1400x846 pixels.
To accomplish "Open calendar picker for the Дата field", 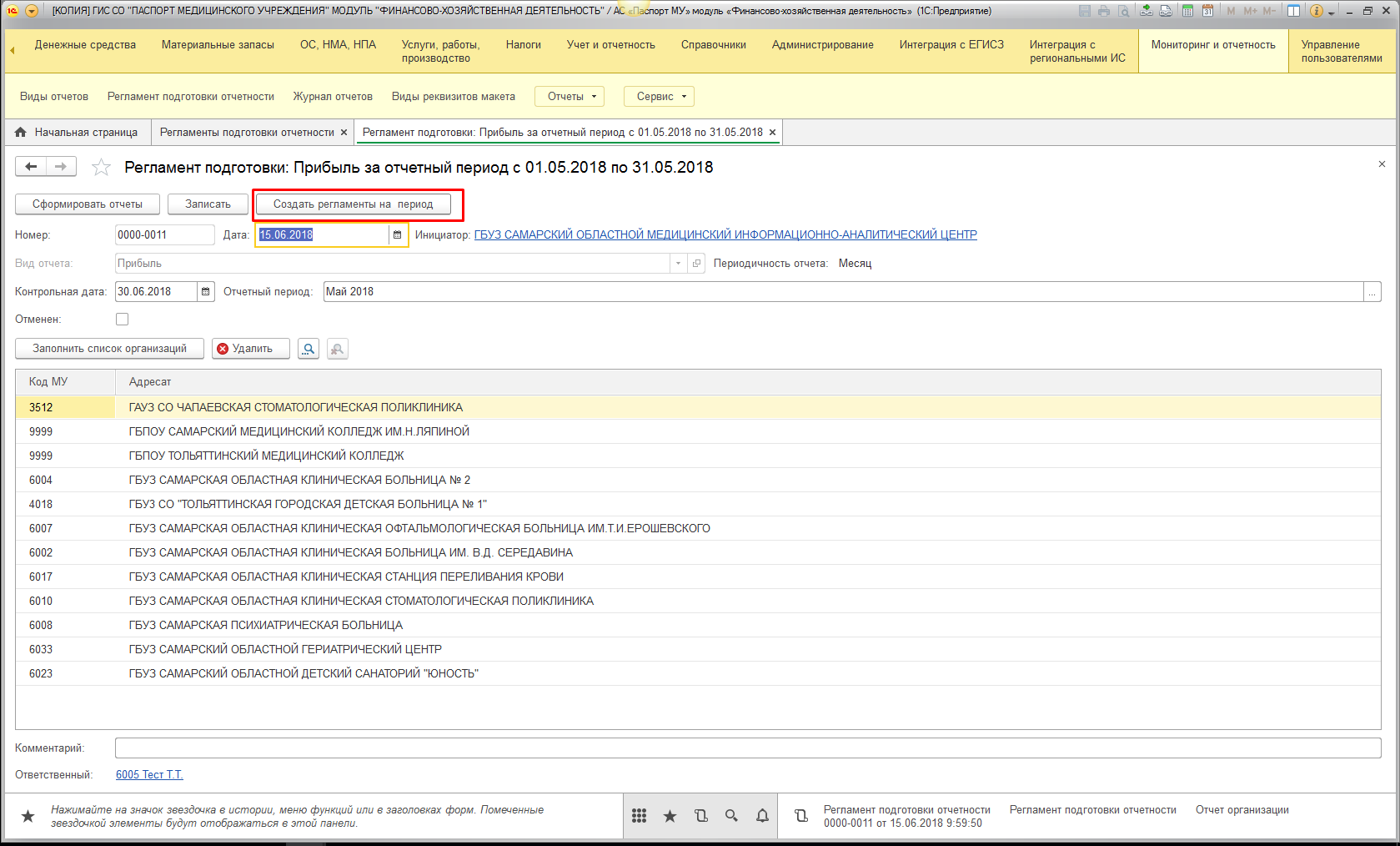I will 398,235.
